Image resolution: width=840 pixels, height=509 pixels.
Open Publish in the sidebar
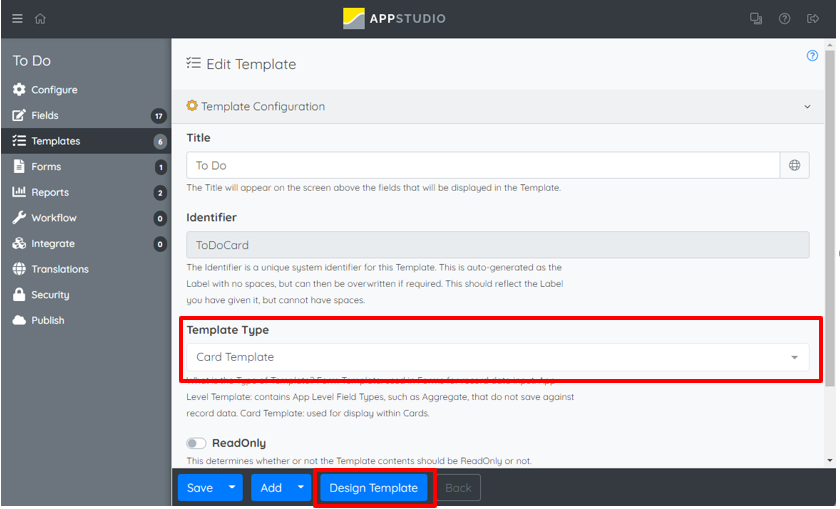pyautogui.click(x=47, y=320)
